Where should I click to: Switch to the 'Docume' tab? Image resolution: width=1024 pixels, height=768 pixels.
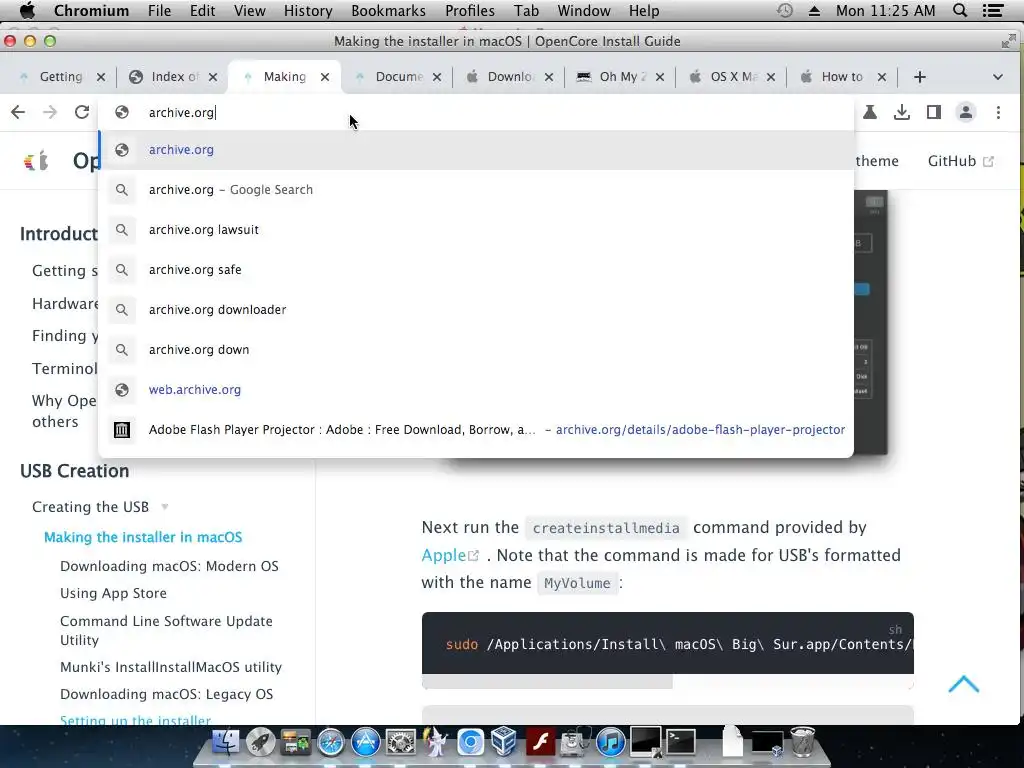pyautogui.click(x=398, y=77)
